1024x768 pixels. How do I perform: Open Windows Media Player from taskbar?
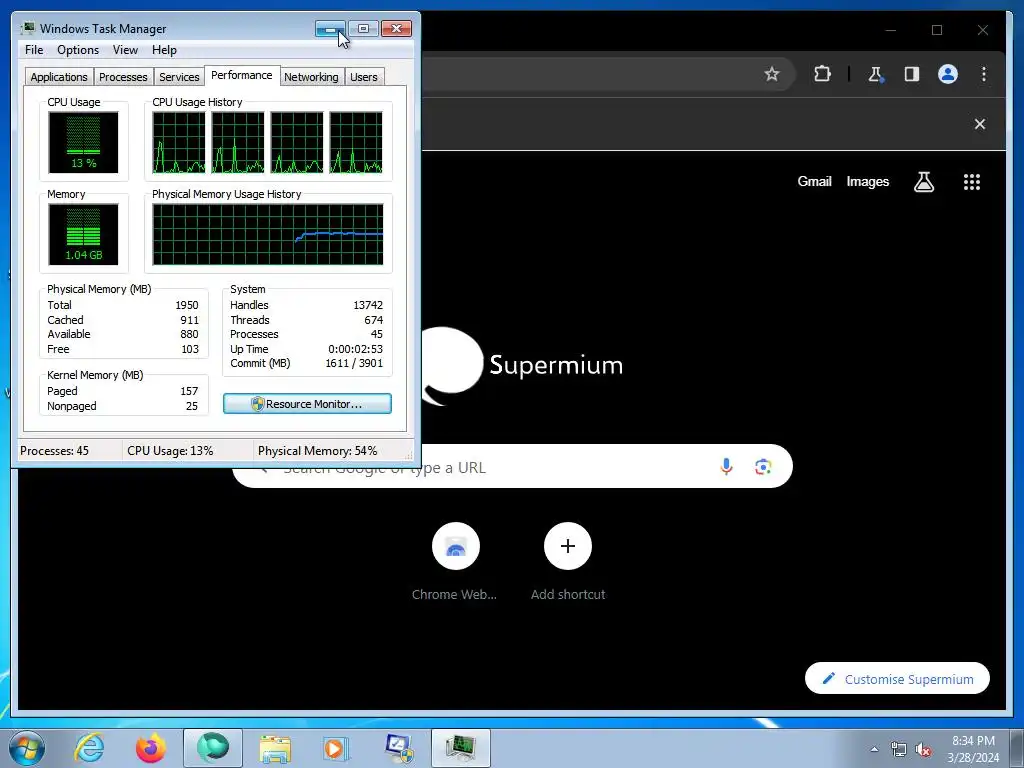[x=336, y=748]
